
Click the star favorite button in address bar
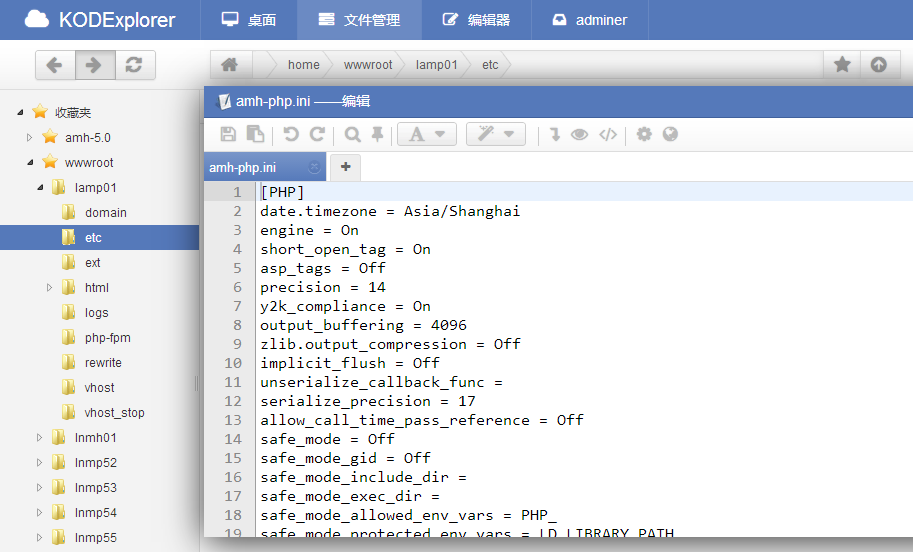pos(842,65)
